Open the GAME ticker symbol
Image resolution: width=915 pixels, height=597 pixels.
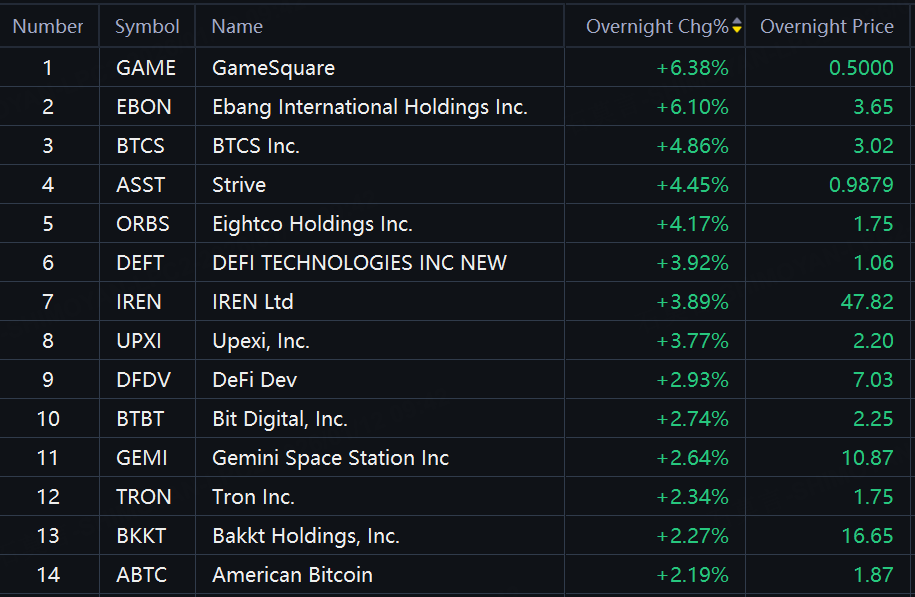pyautogui.click(x=146, y=68)
